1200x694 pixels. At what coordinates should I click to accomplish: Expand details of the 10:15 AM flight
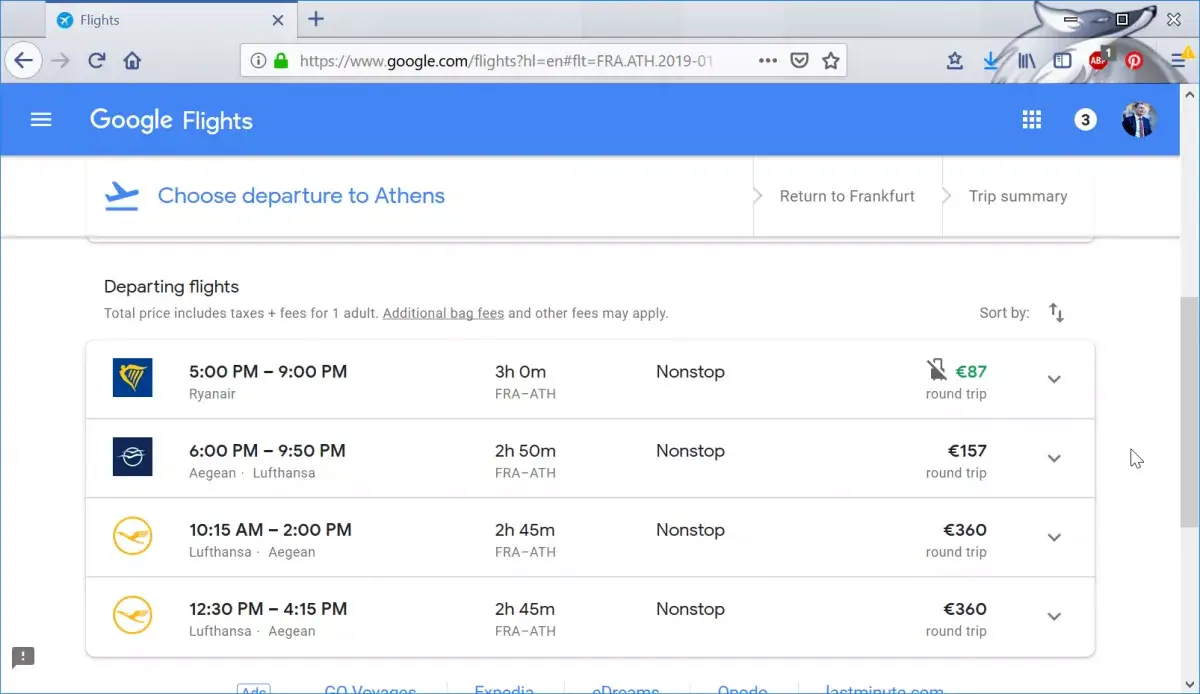click(x=1054, y=537)
